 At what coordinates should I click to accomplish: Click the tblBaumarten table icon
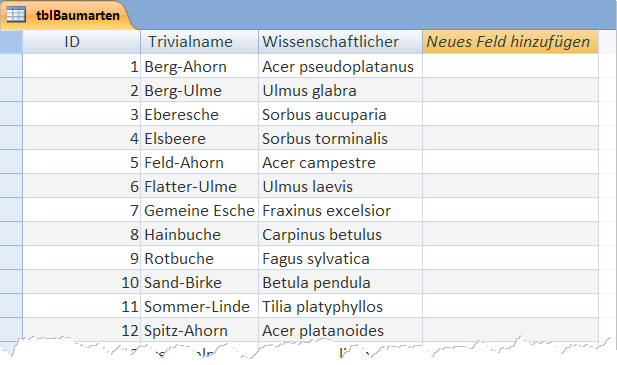click(x=16, y=15)
